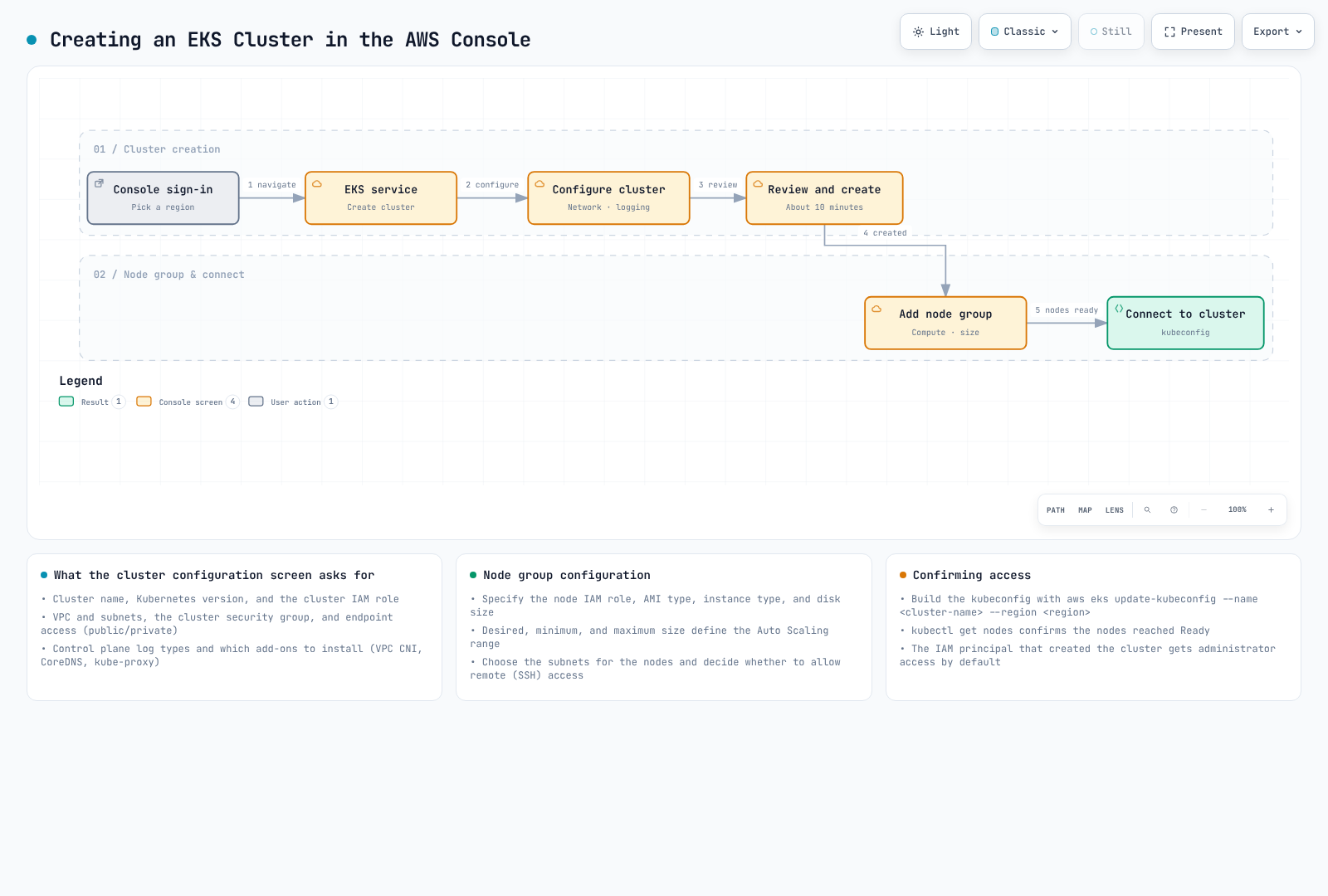Click the 'About 10 minutes' subtitle
The height and width of the screenshot is (896, 1328).
[x=824, y=207]
